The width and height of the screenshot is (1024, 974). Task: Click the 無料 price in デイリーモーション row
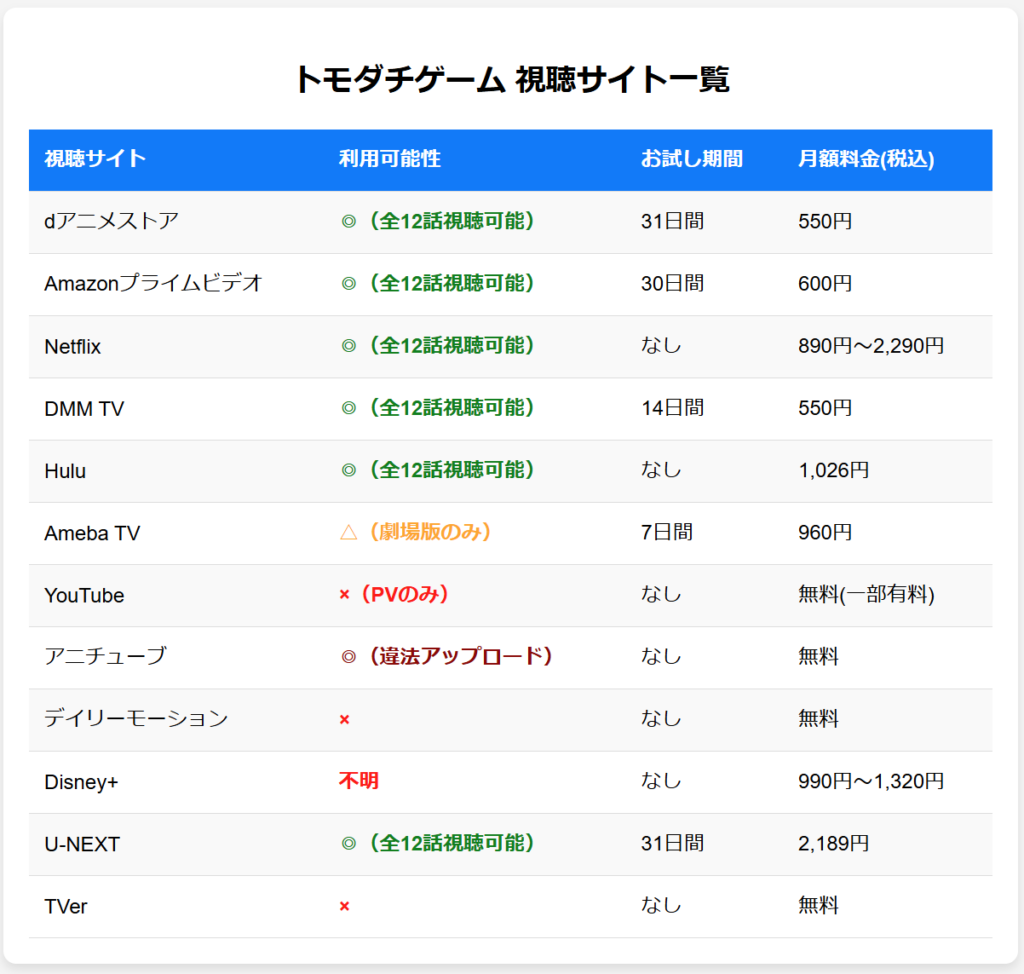[818, 719]
